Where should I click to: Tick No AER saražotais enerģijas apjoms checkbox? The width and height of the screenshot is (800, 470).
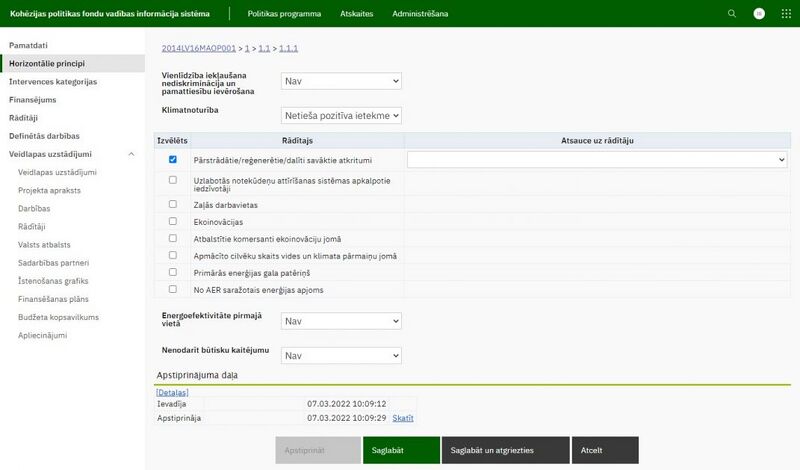(173, 289)
